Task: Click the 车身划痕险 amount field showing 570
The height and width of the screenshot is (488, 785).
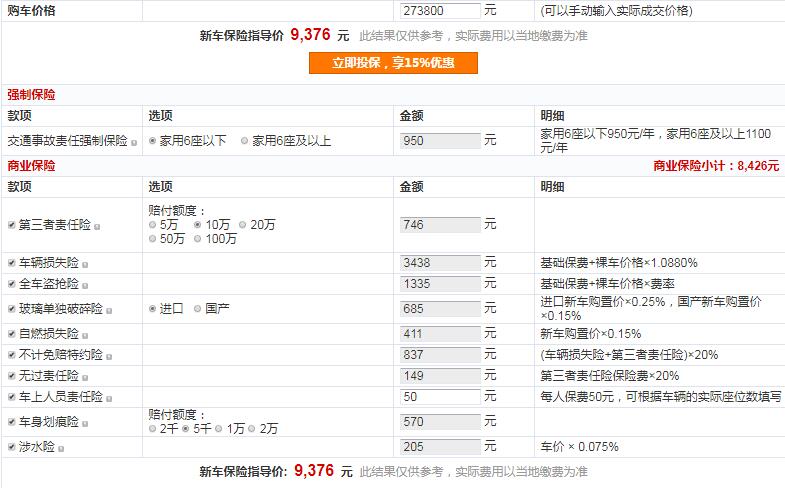Action: click(440, 422)
